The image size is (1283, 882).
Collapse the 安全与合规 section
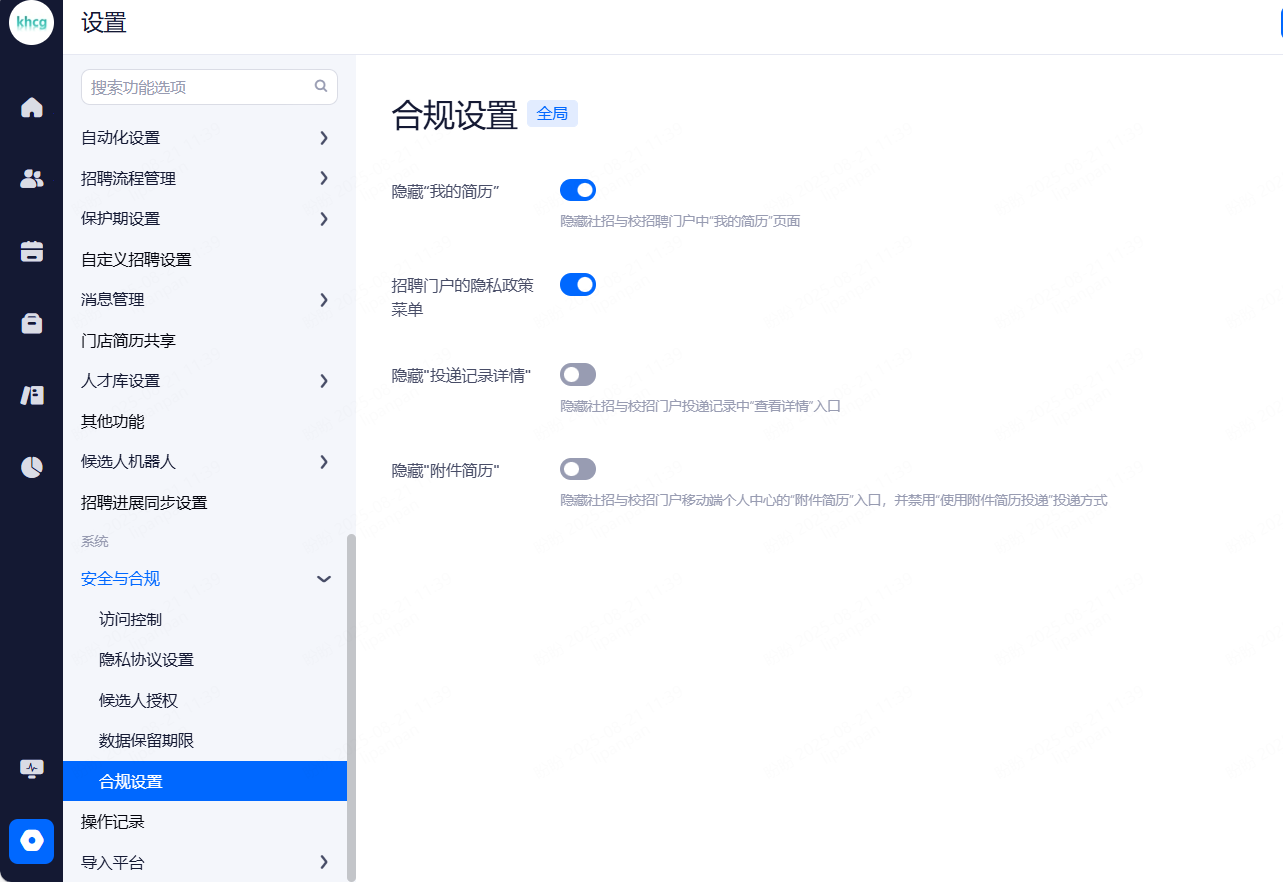point(323,579)
